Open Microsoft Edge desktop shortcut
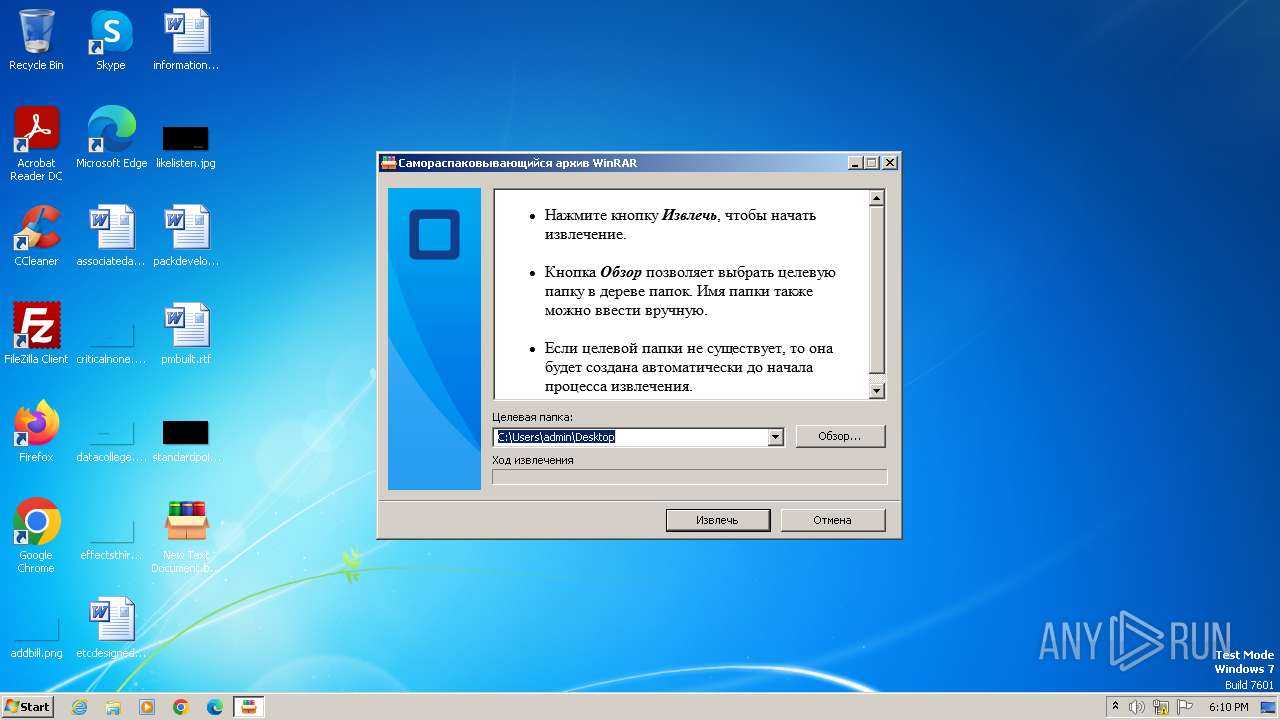Viewport: 1280px width, 720px height. [111, 138]
